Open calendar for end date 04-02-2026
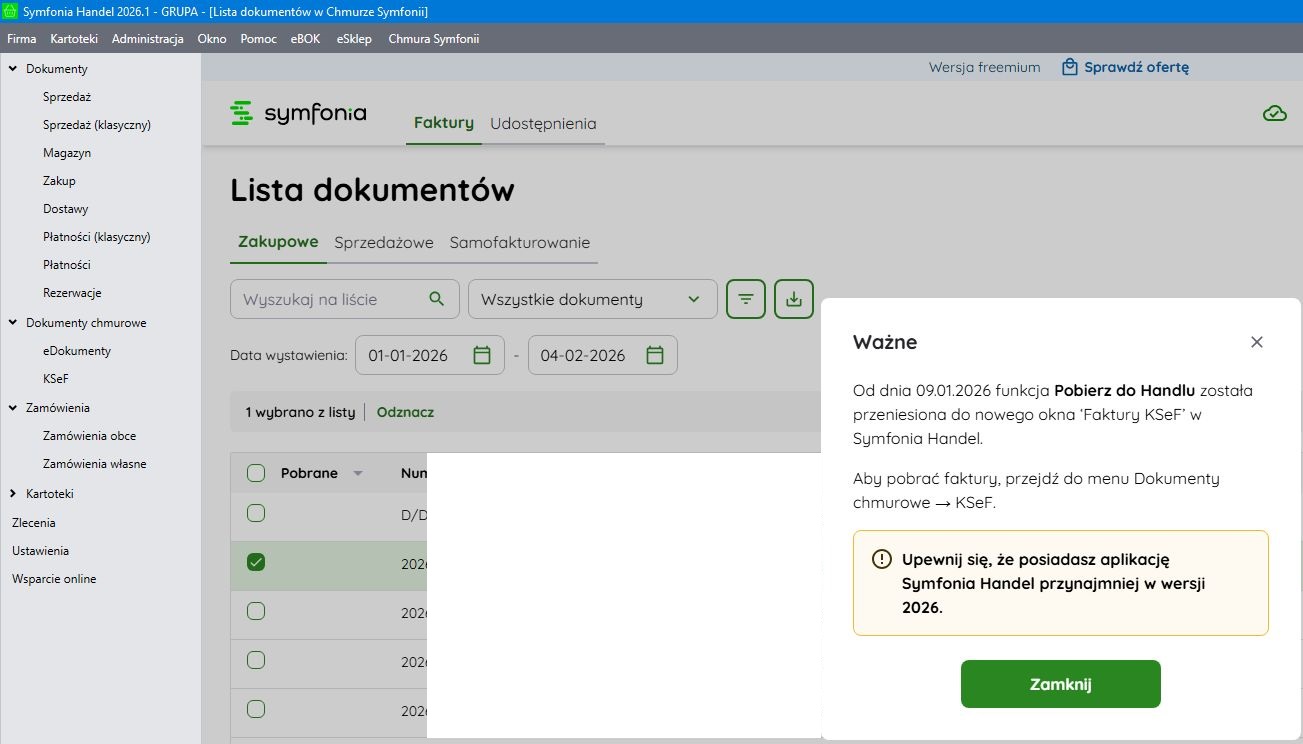Image resolution: width=1303 pixels, height=744 pixels. pos(655,355)
